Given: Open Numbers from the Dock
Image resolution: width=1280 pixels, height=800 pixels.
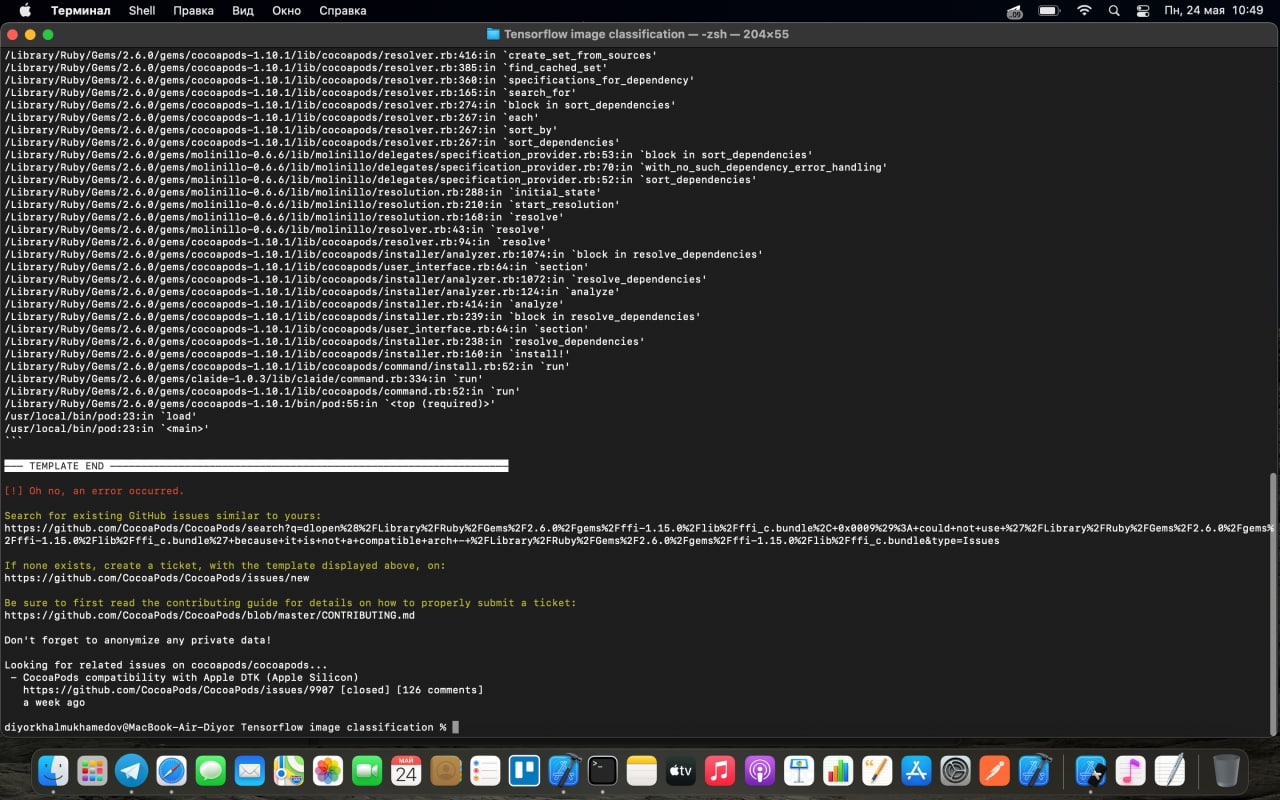Looking at the screenshot, I should coord(838,770).
